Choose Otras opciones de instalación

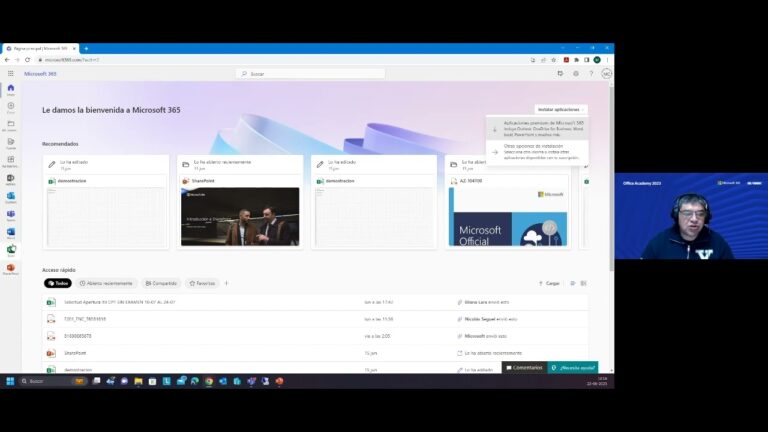(x=537, y=152)
